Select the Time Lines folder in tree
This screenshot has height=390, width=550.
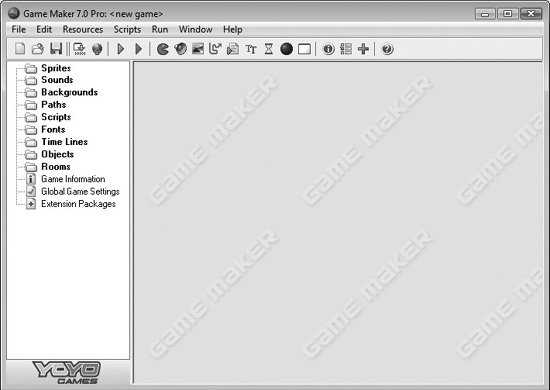pos(56,142)
